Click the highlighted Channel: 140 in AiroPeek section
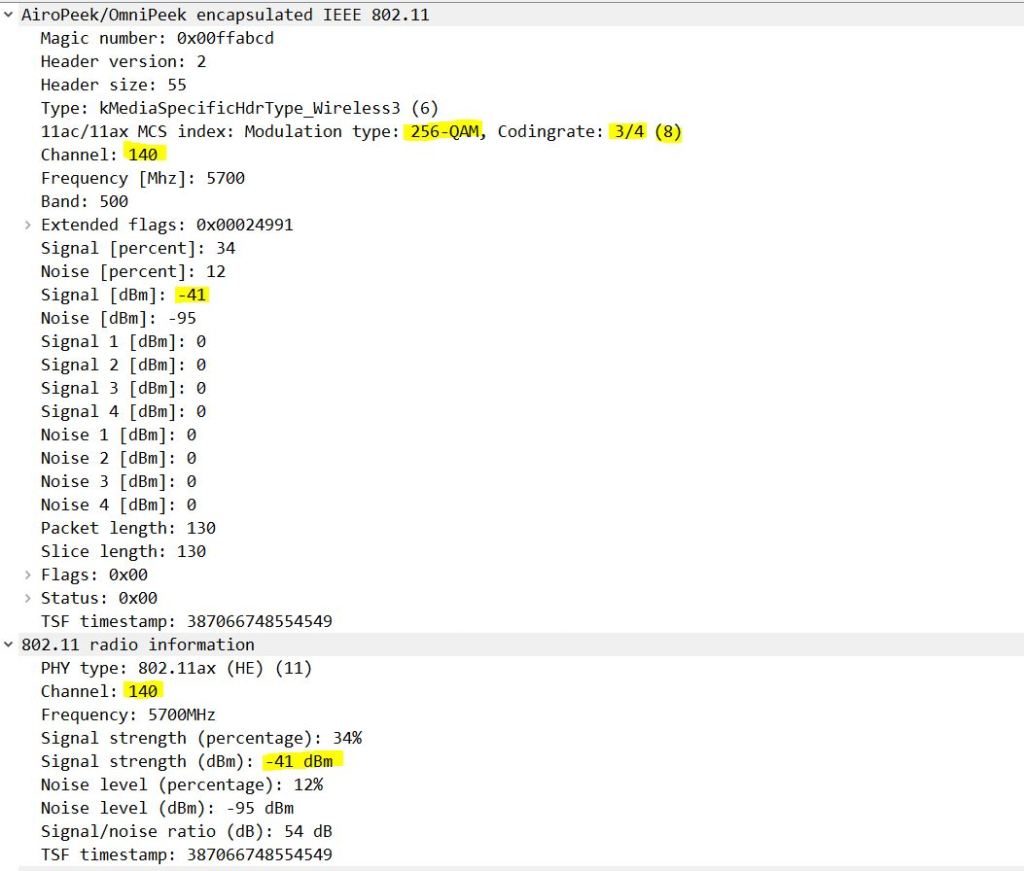 tap(146, 155)
